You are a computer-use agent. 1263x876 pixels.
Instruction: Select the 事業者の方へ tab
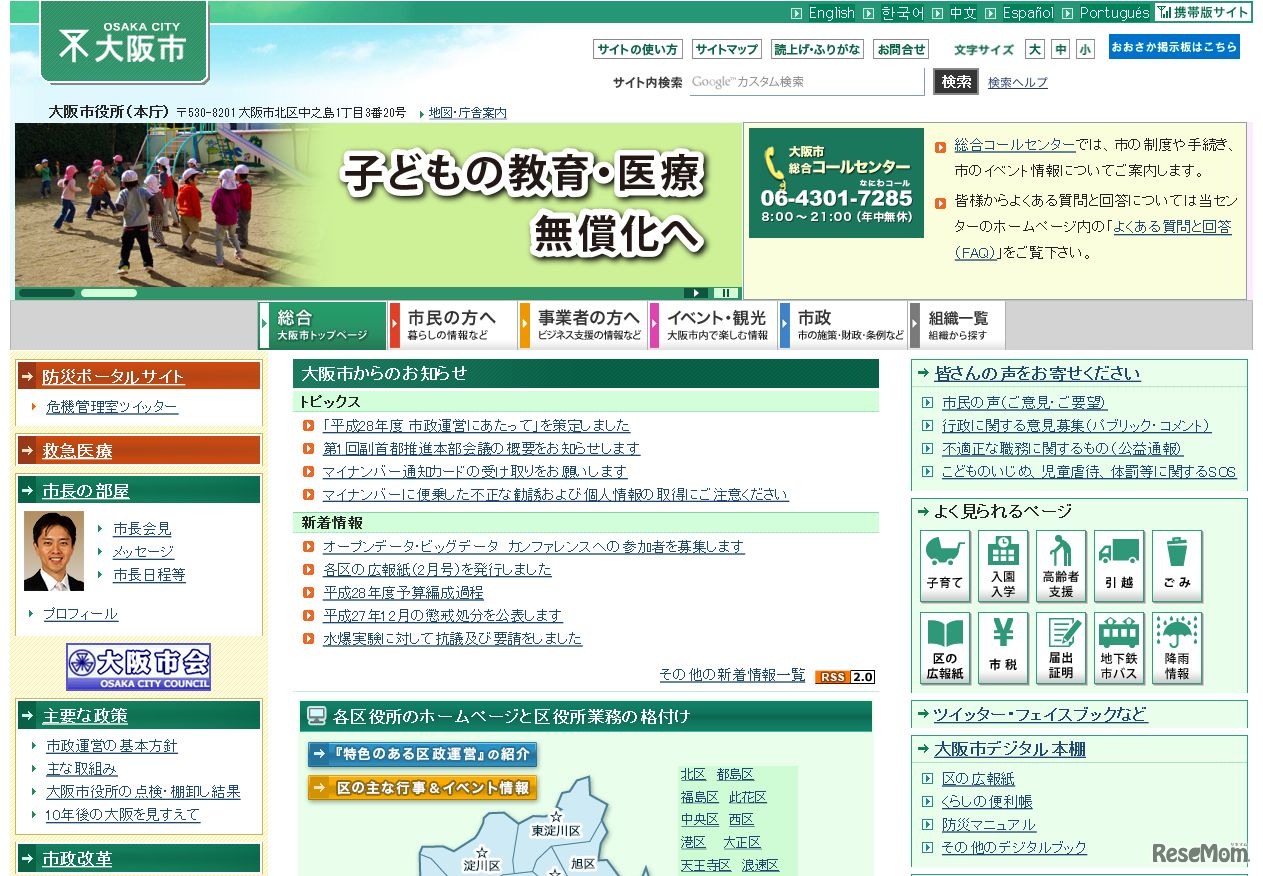point(583,325)
